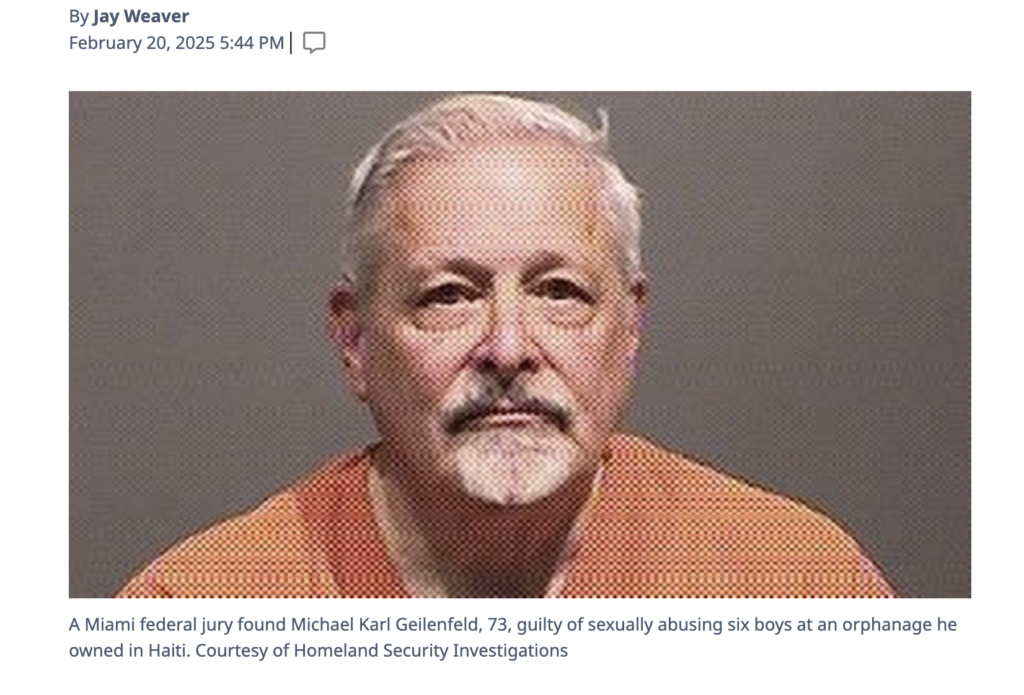Click the name Michael Karl Geilenfeld in caption
Viewport: 1024px width, 695px height.
[x=386, y=625]
